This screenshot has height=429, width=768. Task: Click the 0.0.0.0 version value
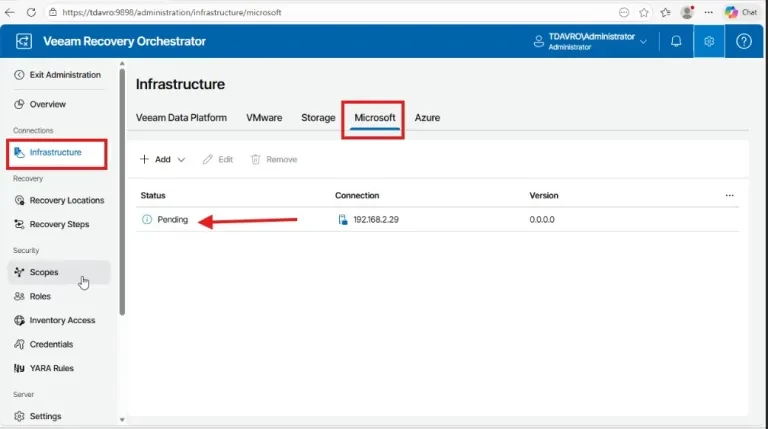(x=542, y=220)
